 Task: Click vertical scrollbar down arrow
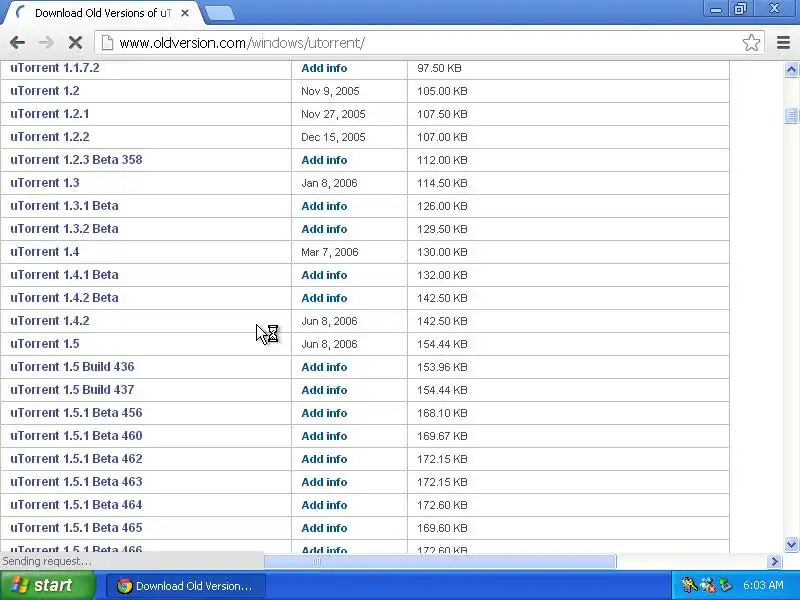point(791,544)
